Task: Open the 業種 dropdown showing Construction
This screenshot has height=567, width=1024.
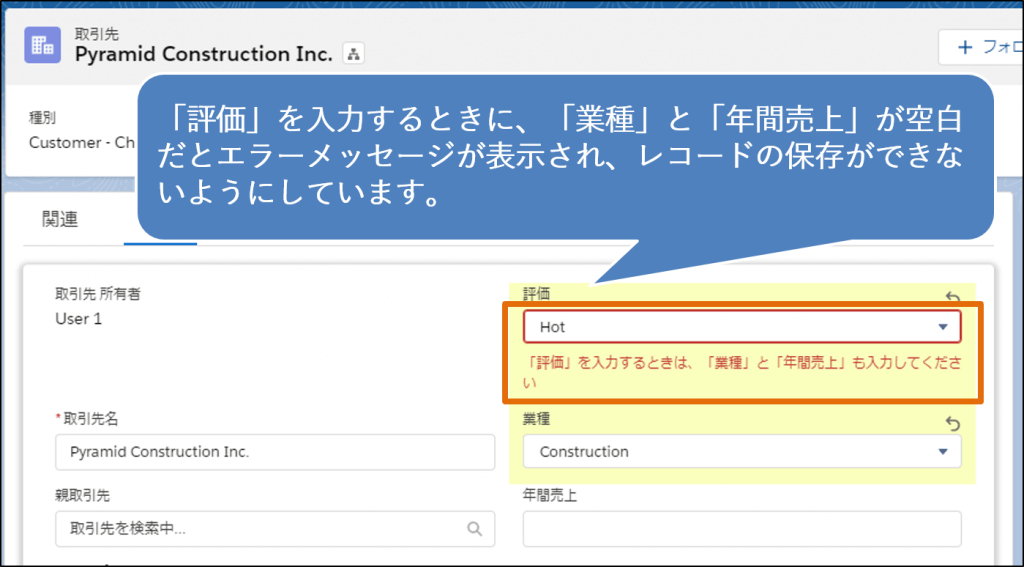Action: click(742, 452)
